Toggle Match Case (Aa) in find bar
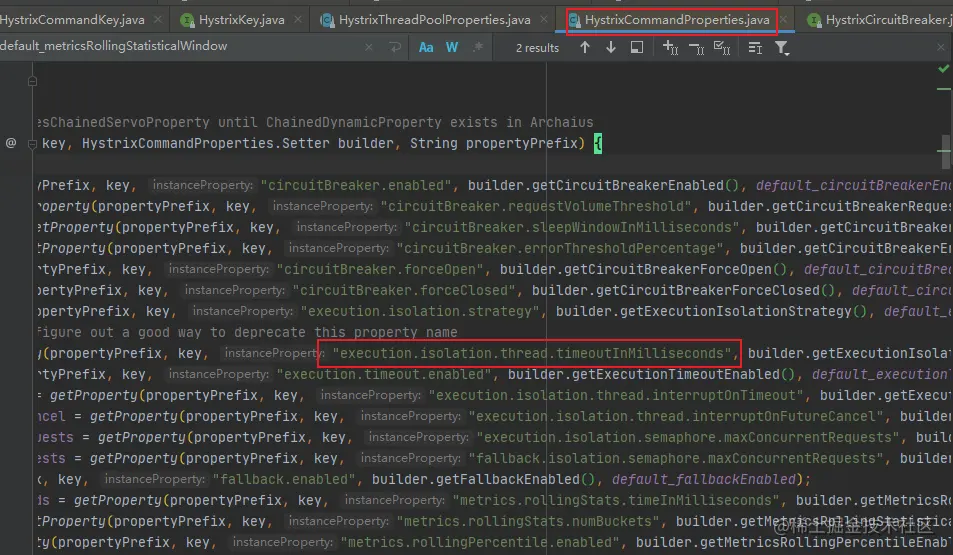Viewport: 953px width, 555px height. [x=426, y=47]
